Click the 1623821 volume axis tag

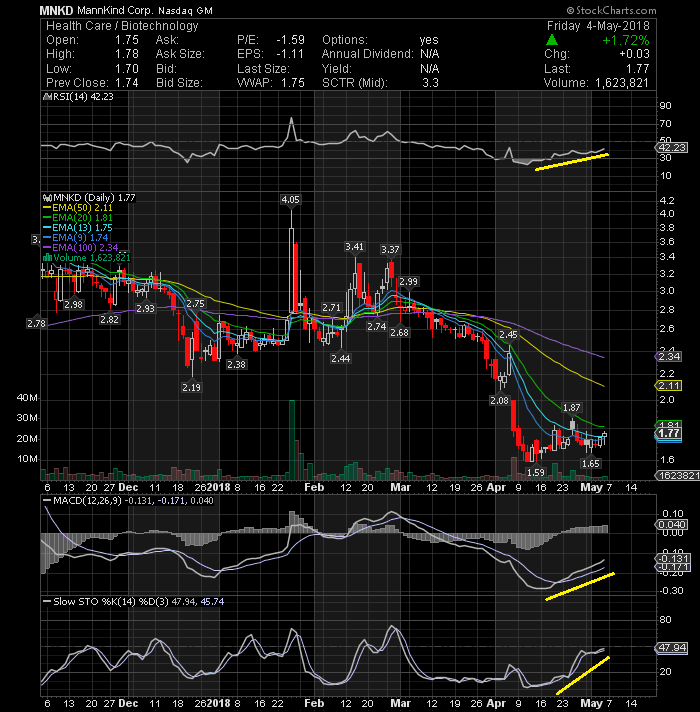677,475
